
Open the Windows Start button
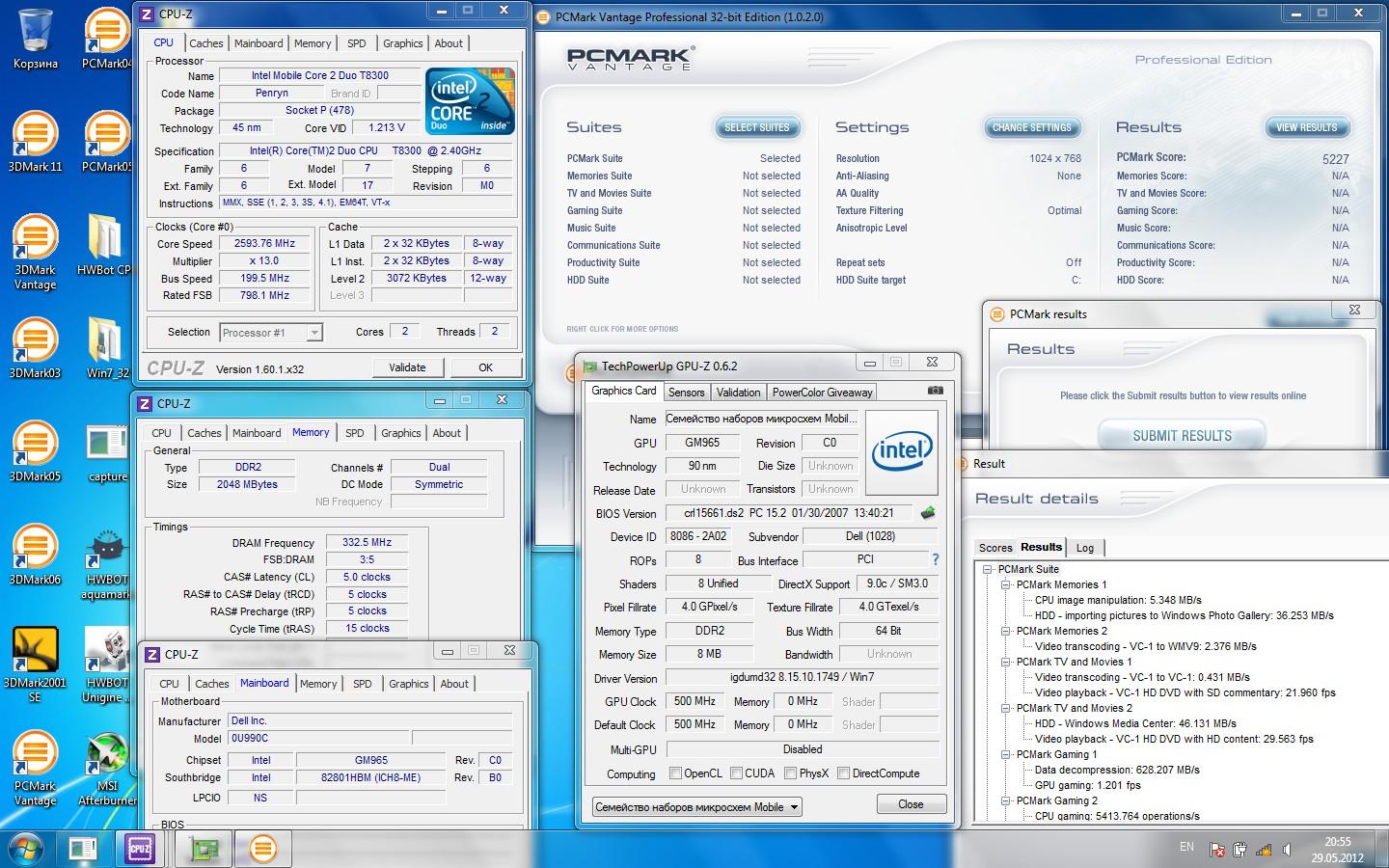[26, 848]
